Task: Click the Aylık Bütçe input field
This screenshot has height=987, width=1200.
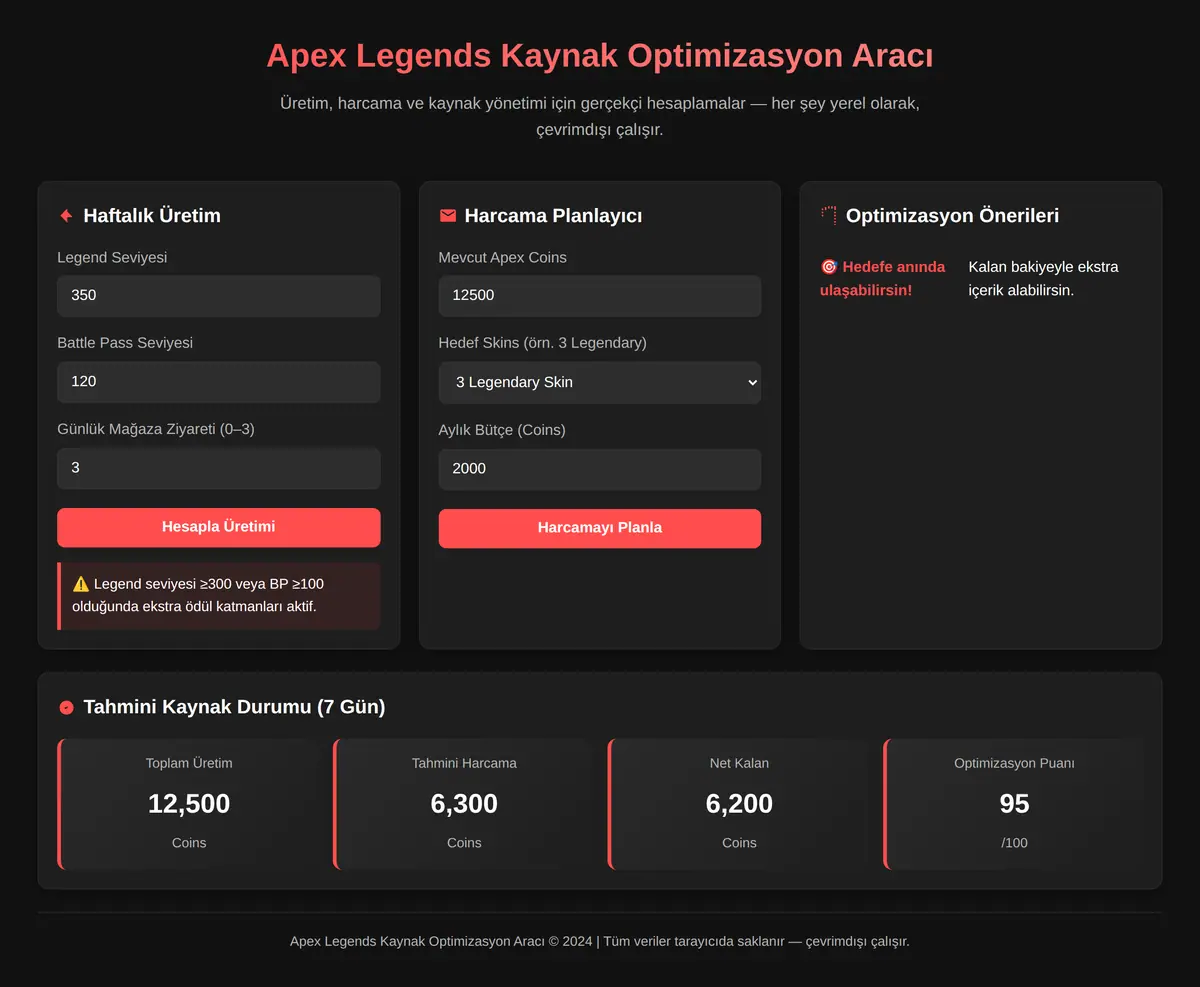Action: click(x=600, y=469)
